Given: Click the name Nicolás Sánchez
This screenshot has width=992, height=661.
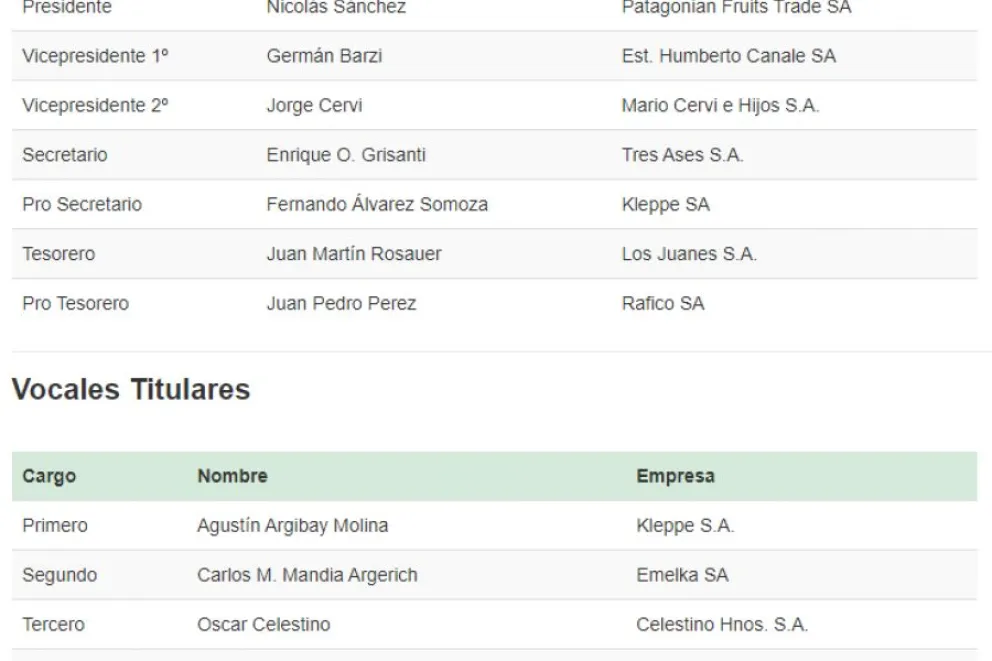Looking at the screenshot, I should pos(336,8).
